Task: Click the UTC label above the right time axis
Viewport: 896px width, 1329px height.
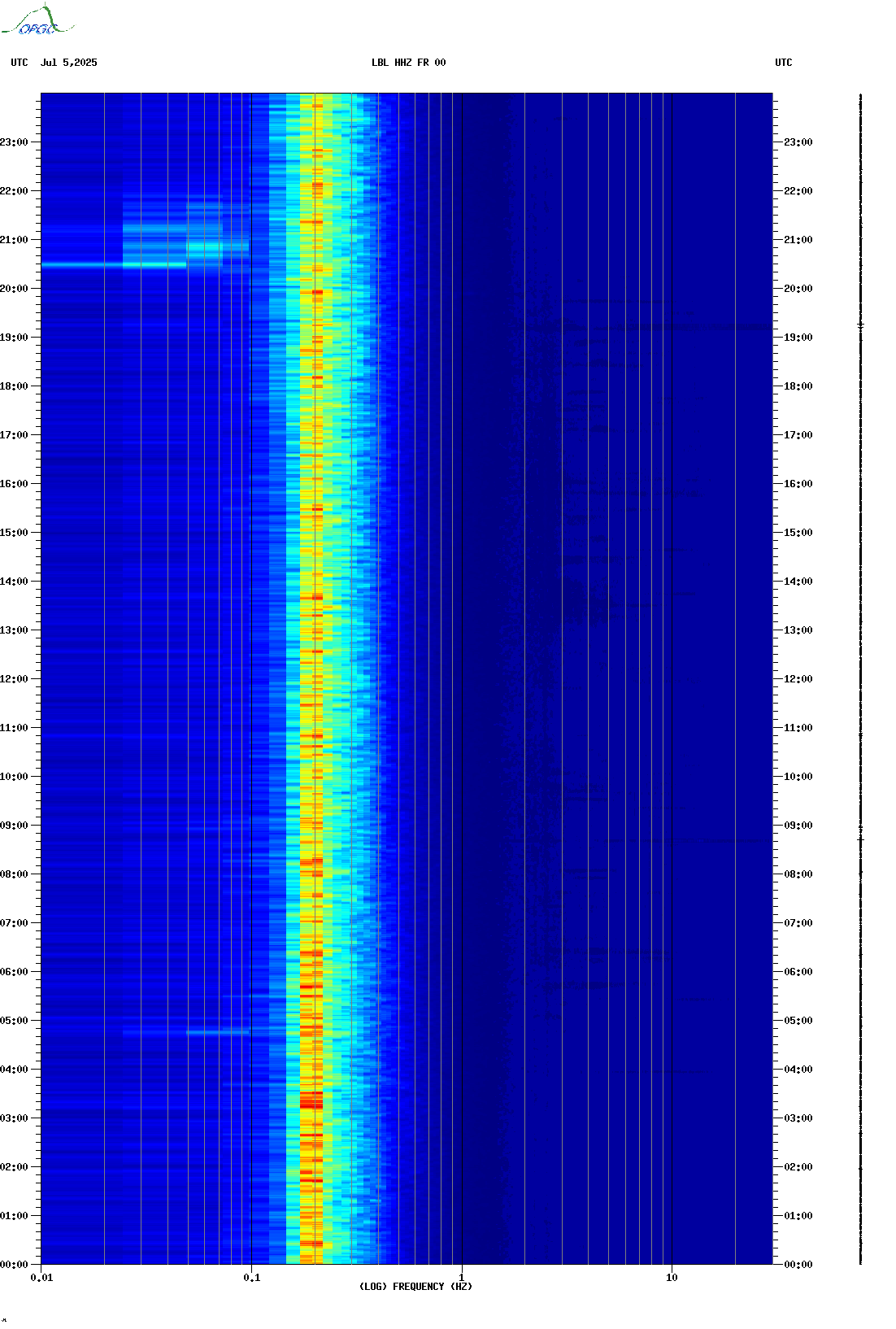Action: (783, 63)
